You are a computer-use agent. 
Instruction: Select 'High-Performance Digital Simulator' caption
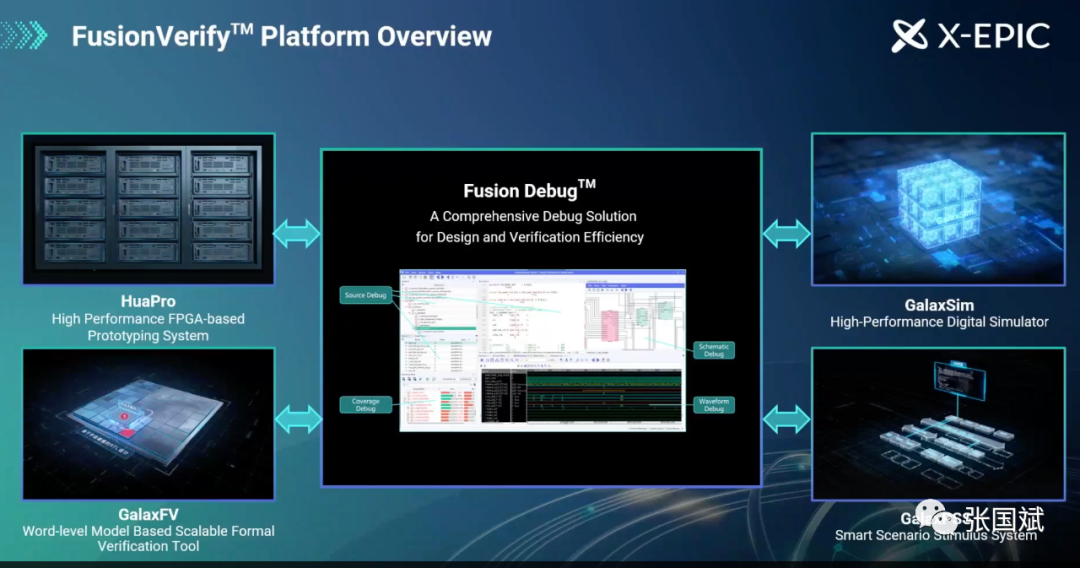(939, 322)
